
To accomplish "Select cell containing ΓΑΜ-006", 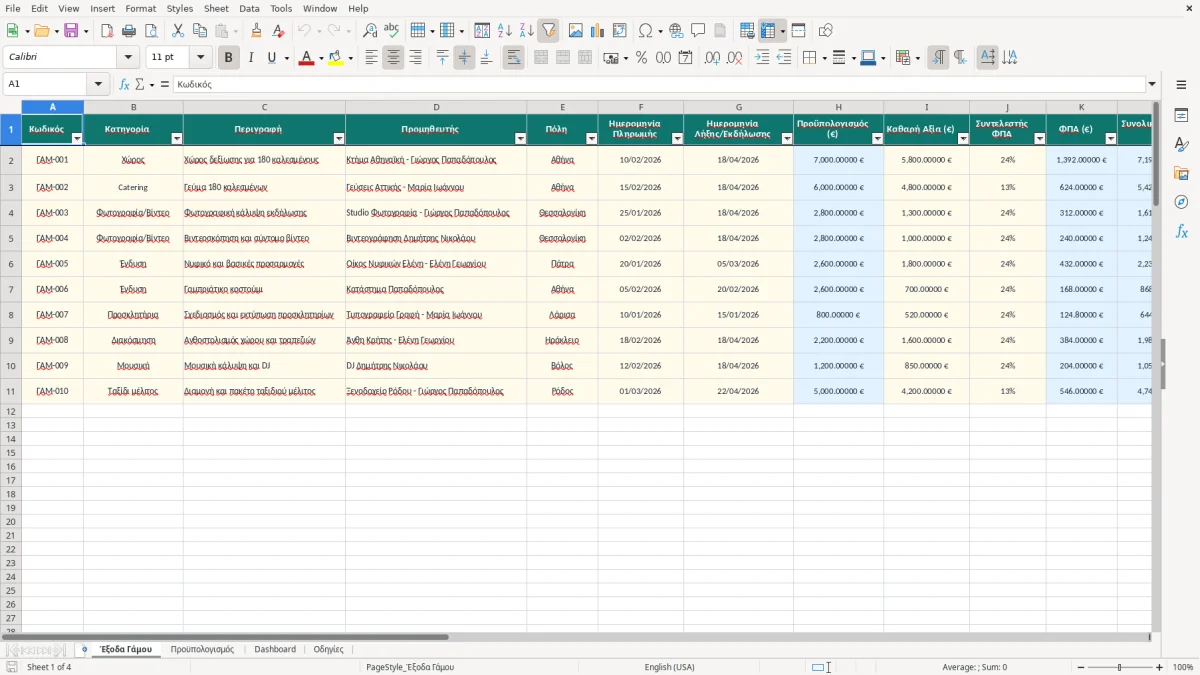I will 52,289.
